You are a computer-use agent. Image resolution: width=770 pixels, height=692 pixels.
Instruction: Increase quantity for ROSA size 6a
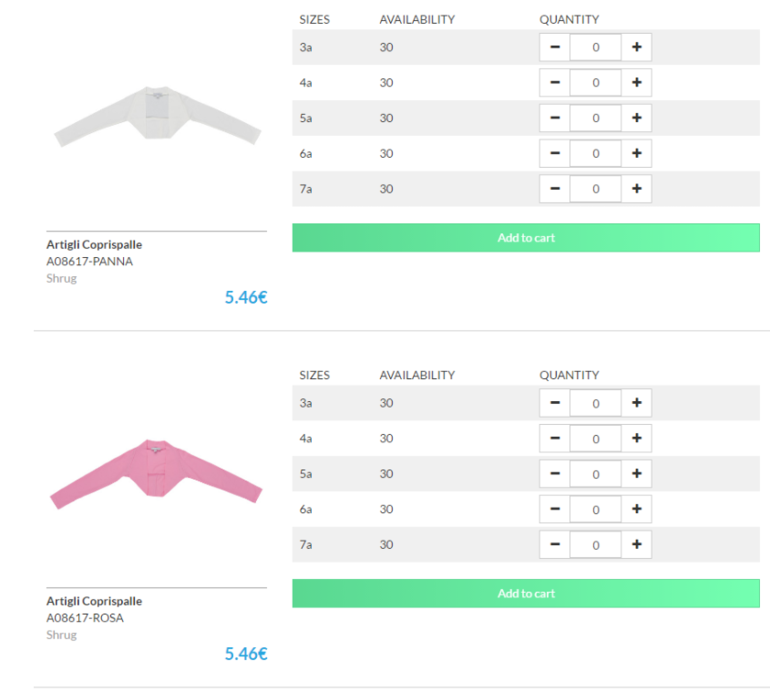point(636,509)
